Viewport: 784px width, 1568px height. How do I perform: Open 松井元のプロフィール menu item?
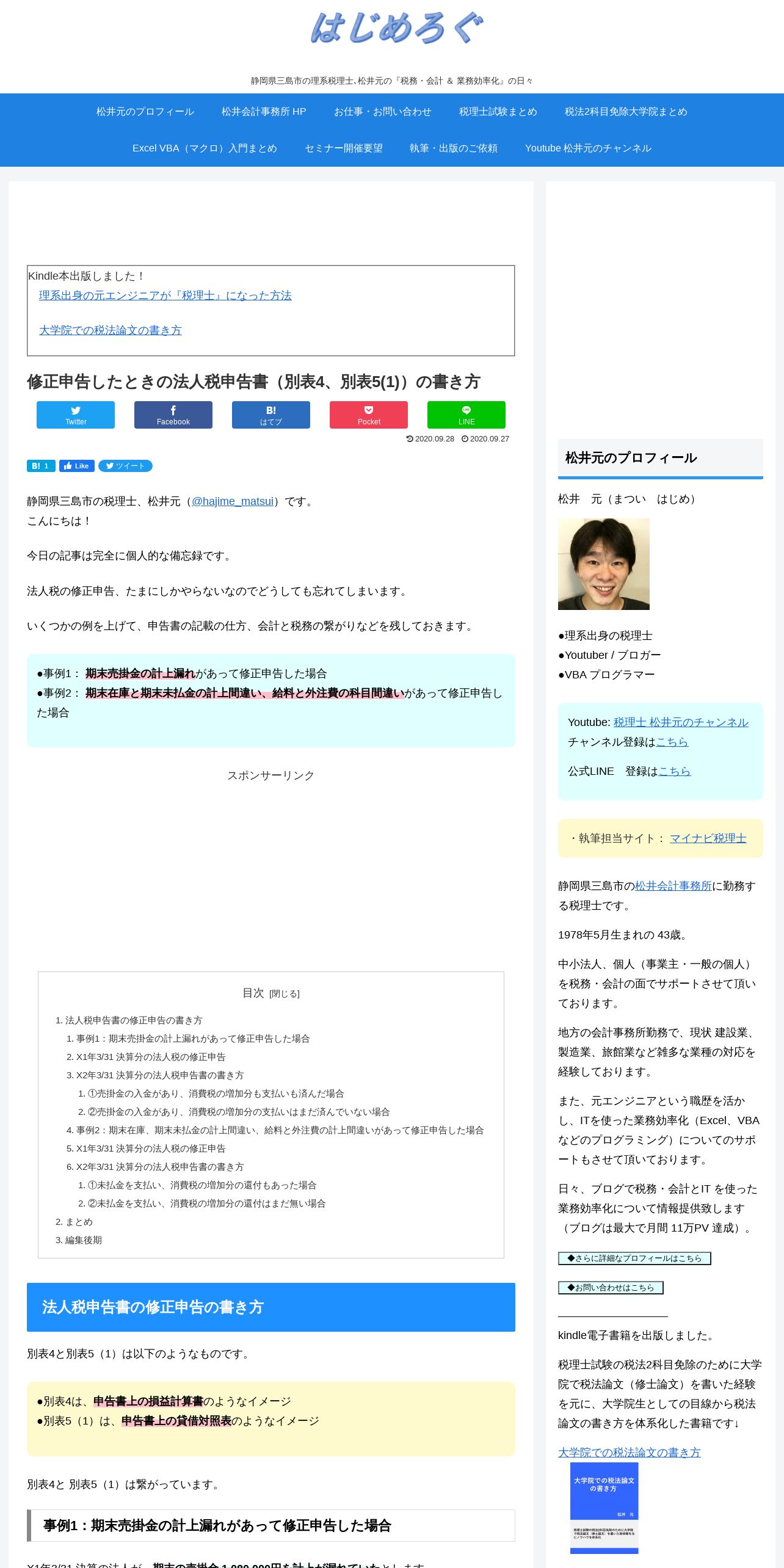pyautogui.click(x=145, y=112)
